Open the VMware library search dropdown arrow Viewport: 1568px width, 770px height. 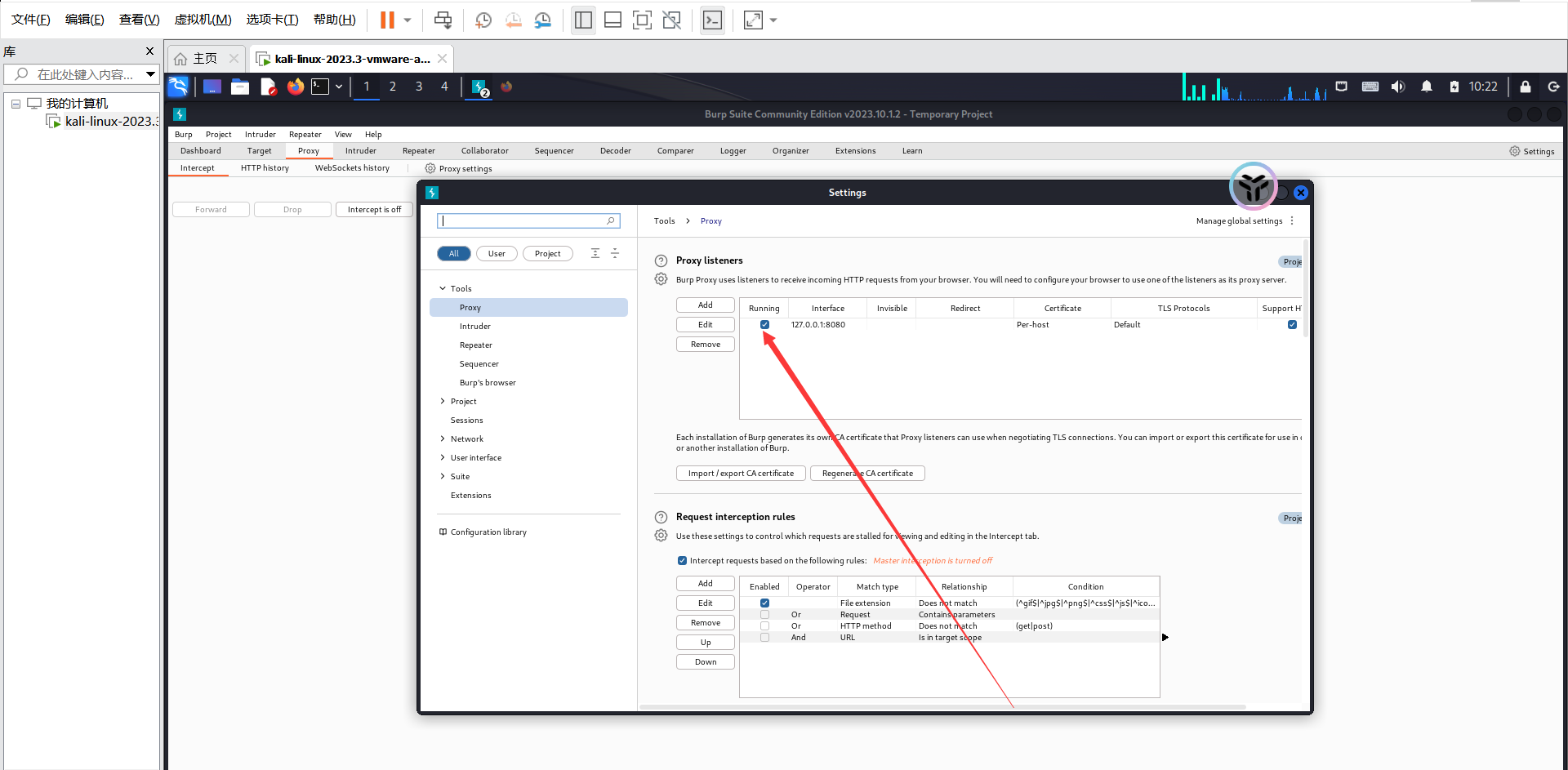(150, 74)
